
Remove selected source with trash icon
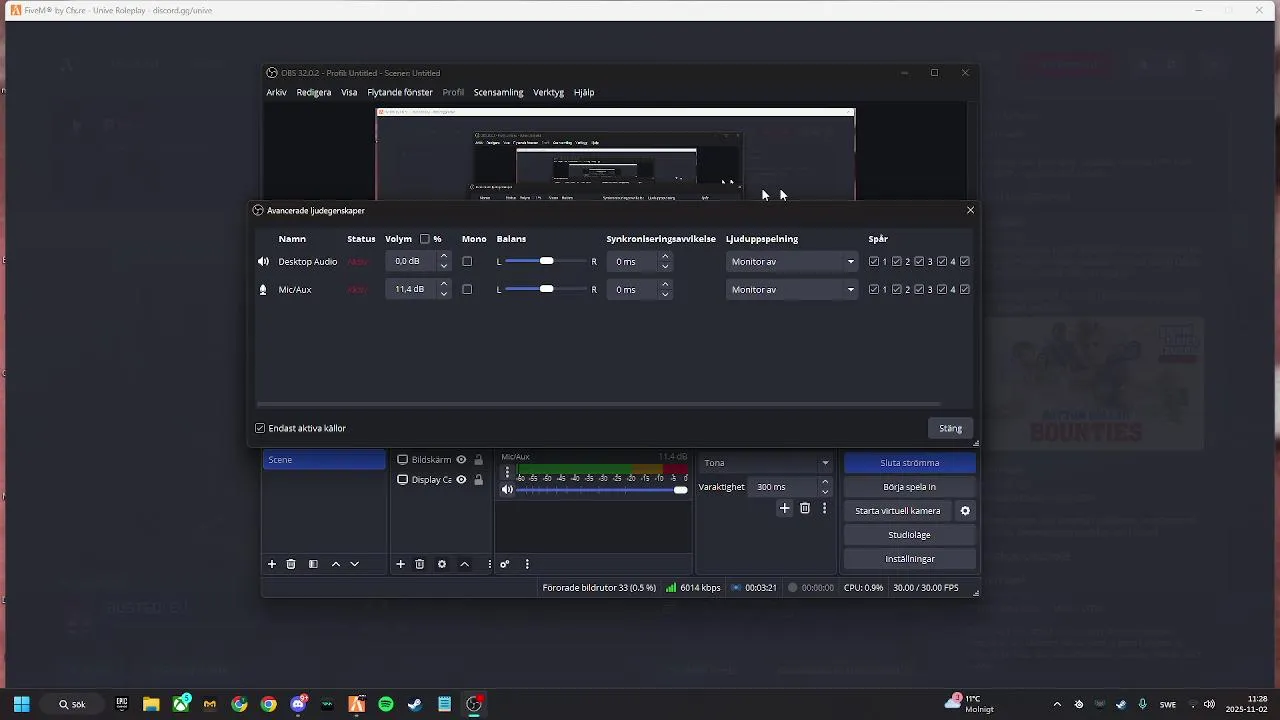pos(420,564)
